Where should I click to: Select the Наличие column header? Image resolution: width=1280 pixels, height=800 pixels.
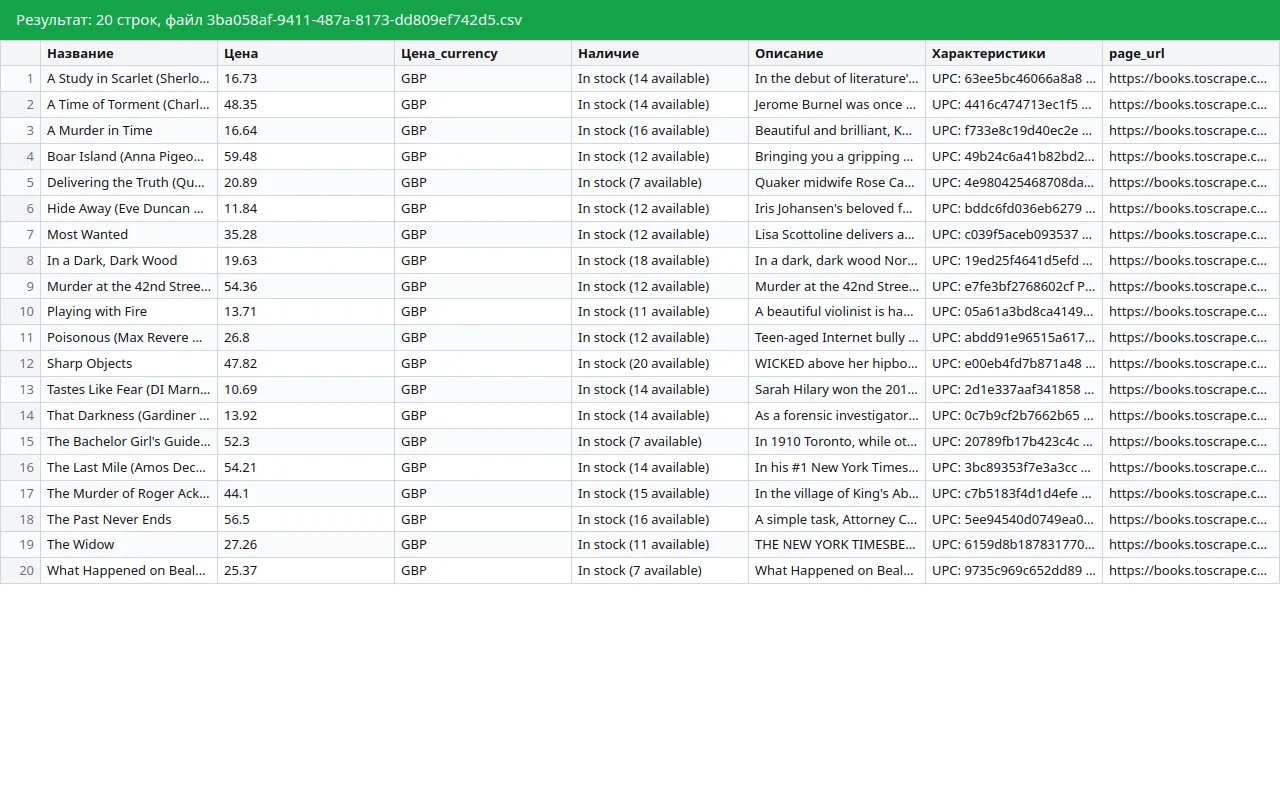click(660, 53)
